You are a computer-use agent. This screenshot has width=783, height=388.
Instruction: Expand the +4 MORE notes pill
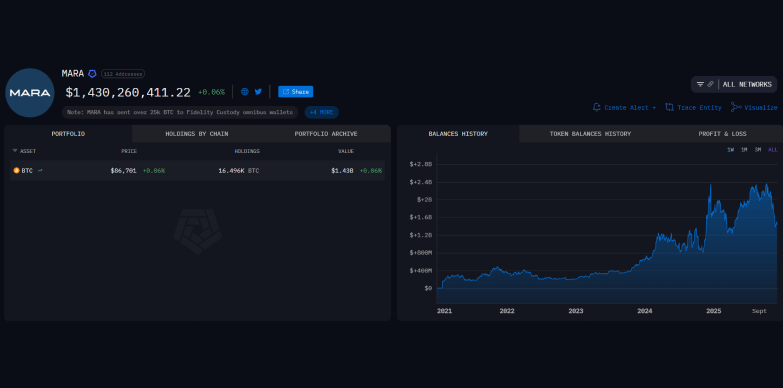(322, 112)
